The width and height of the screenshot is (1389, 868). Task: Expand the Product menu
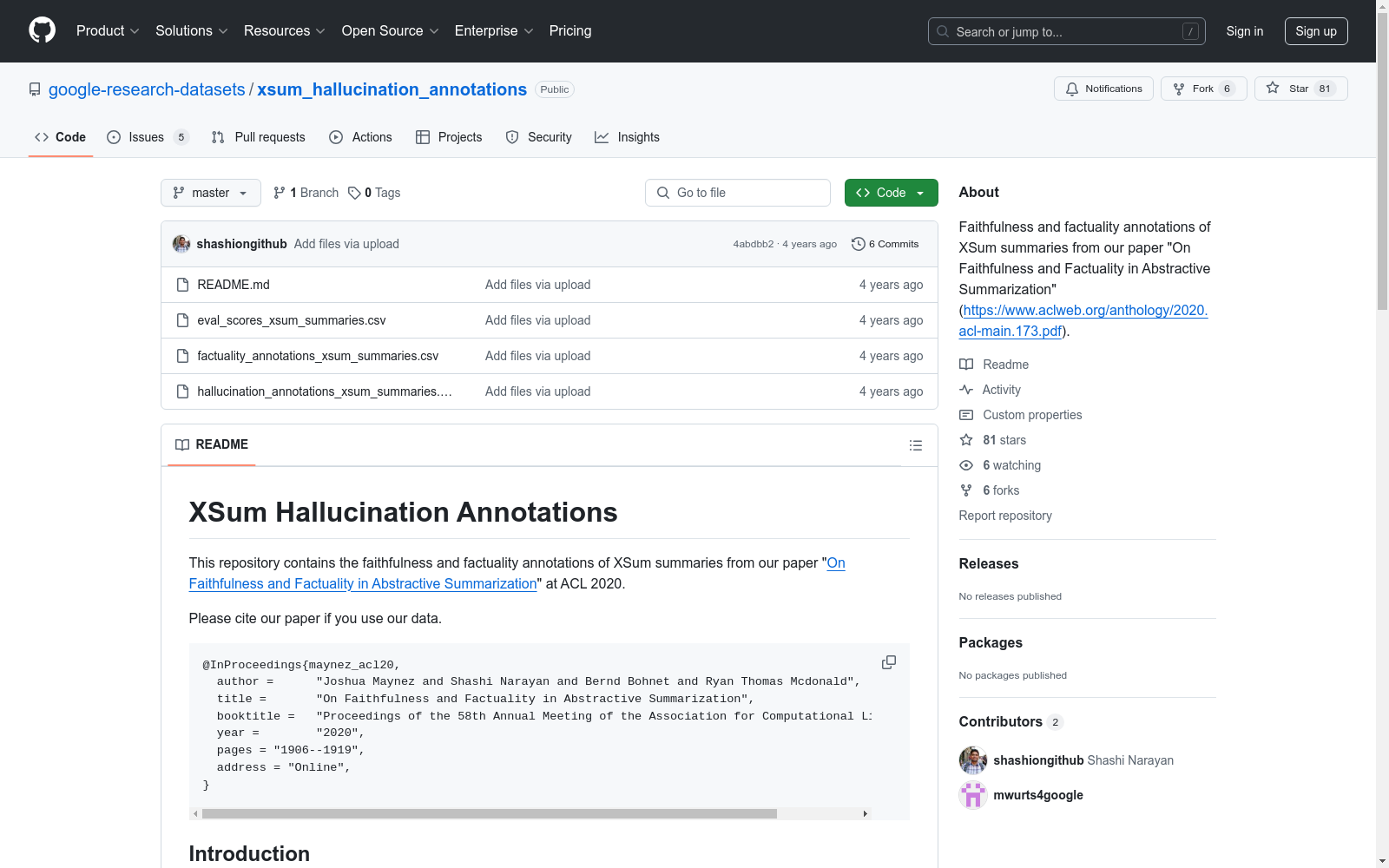pyautogui.click(x=108, y=31)
